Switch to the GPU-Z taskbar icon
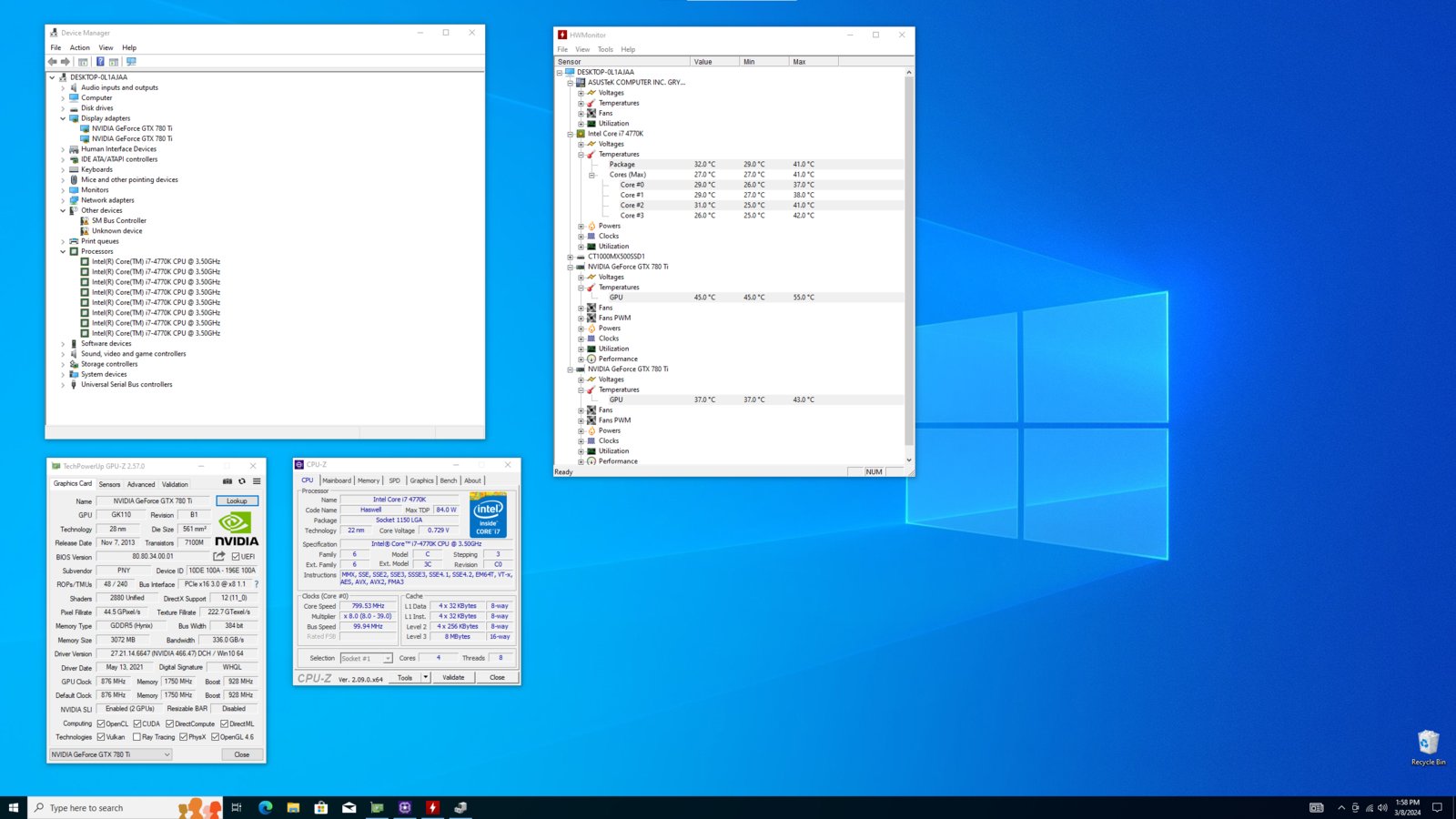 377,807
